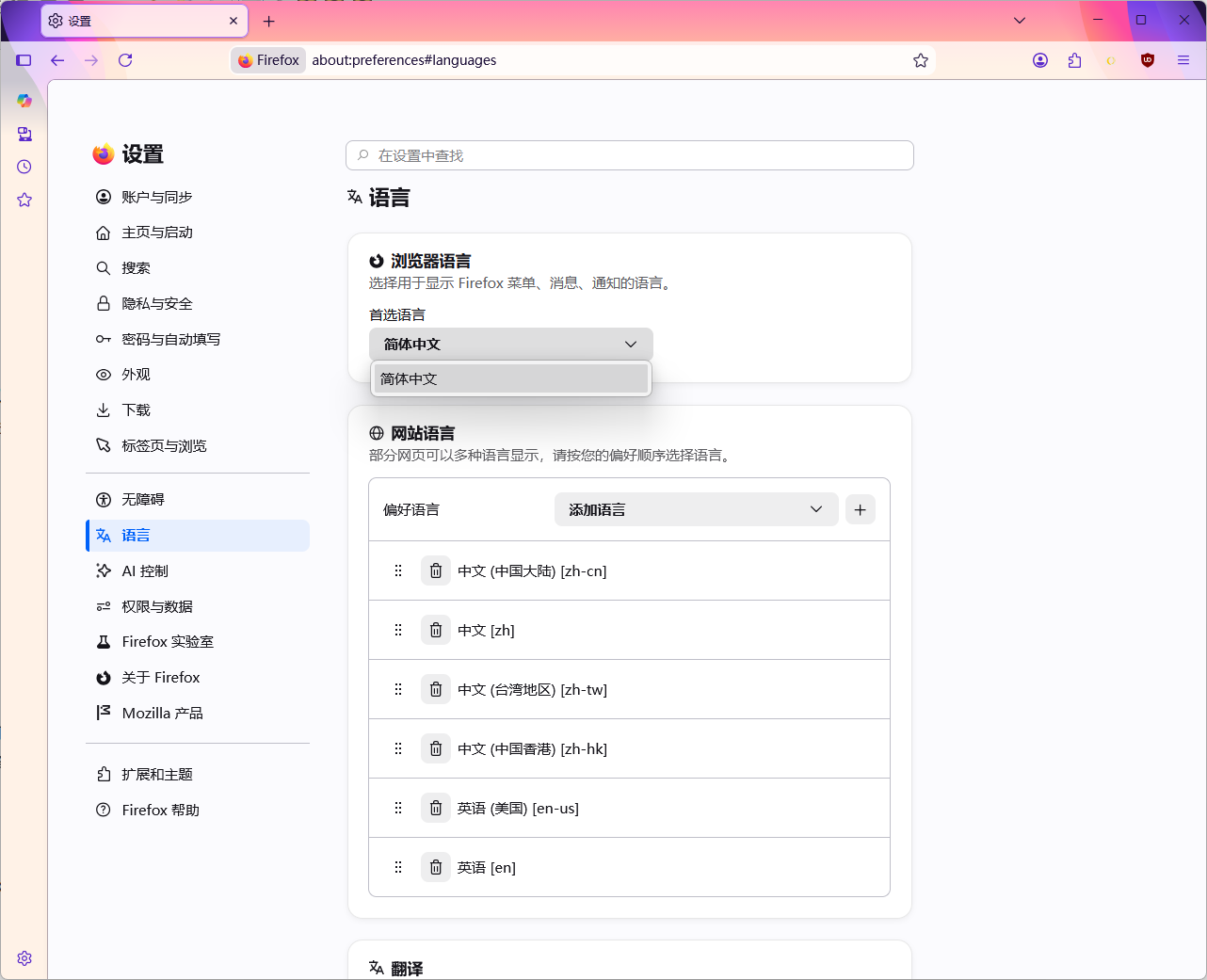Viewport: 1207px width, 980px height.
Task: Delete 中文 (中国大陆) [zh-cn] with trash icon
Action: pos(436,570)
